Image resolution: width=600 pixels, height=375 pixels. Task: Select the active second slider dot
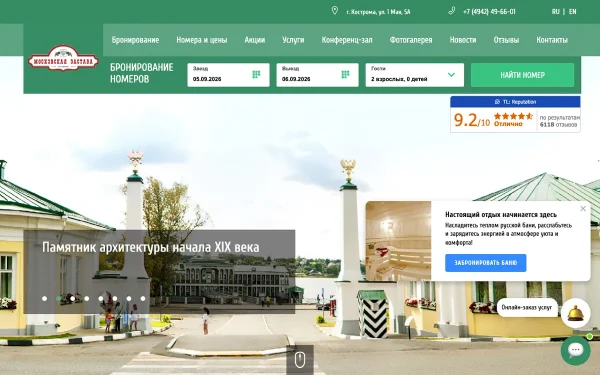click(x=59, y=298)
